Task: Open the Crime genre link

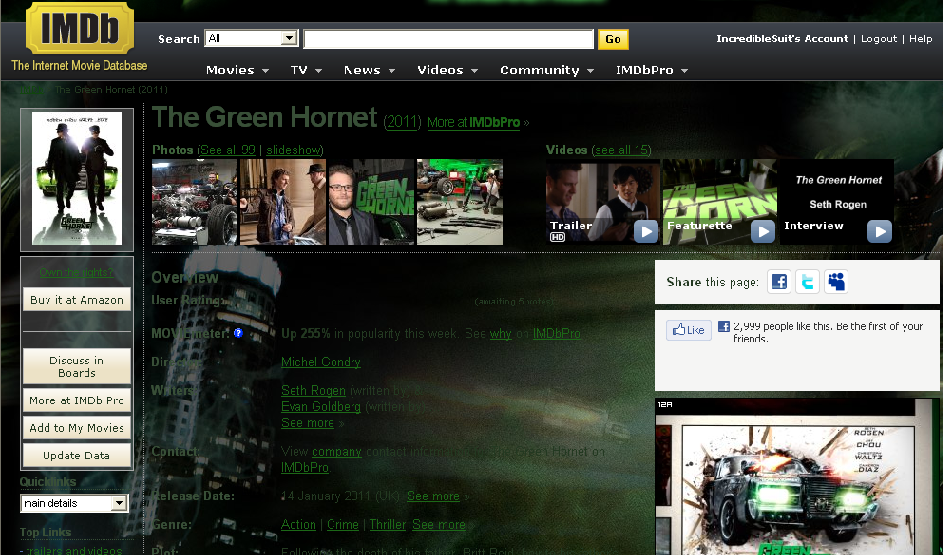Action: pos(343,524)
